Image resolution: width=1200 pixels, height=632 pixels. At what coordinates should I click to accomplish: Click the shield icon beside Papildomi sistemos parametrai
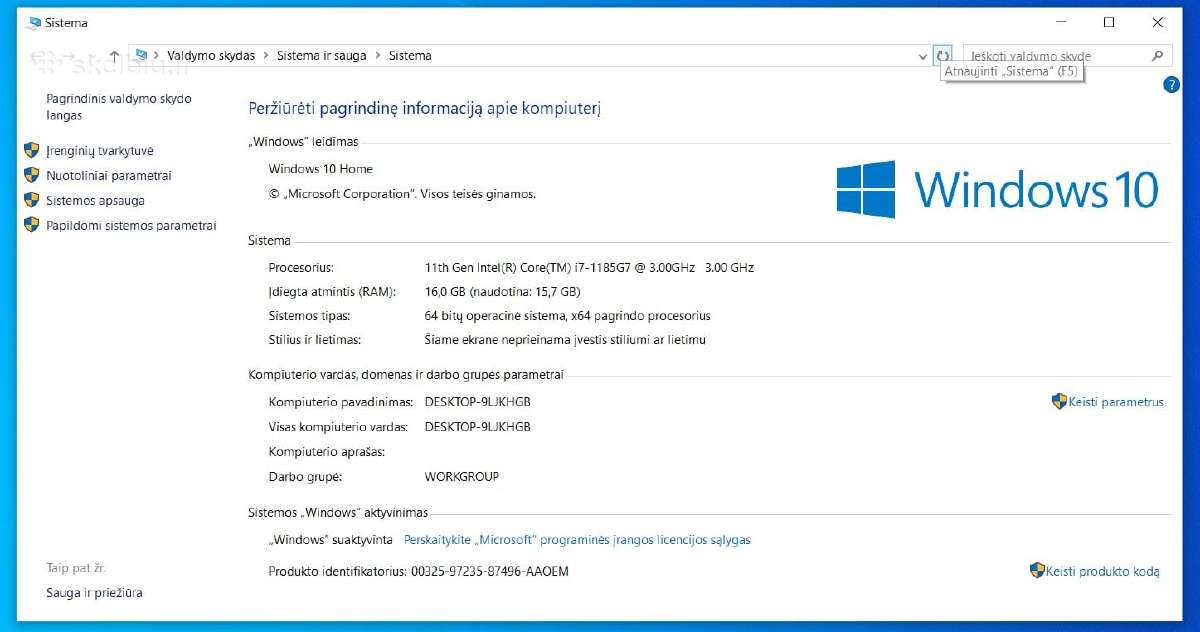[31, 226]
